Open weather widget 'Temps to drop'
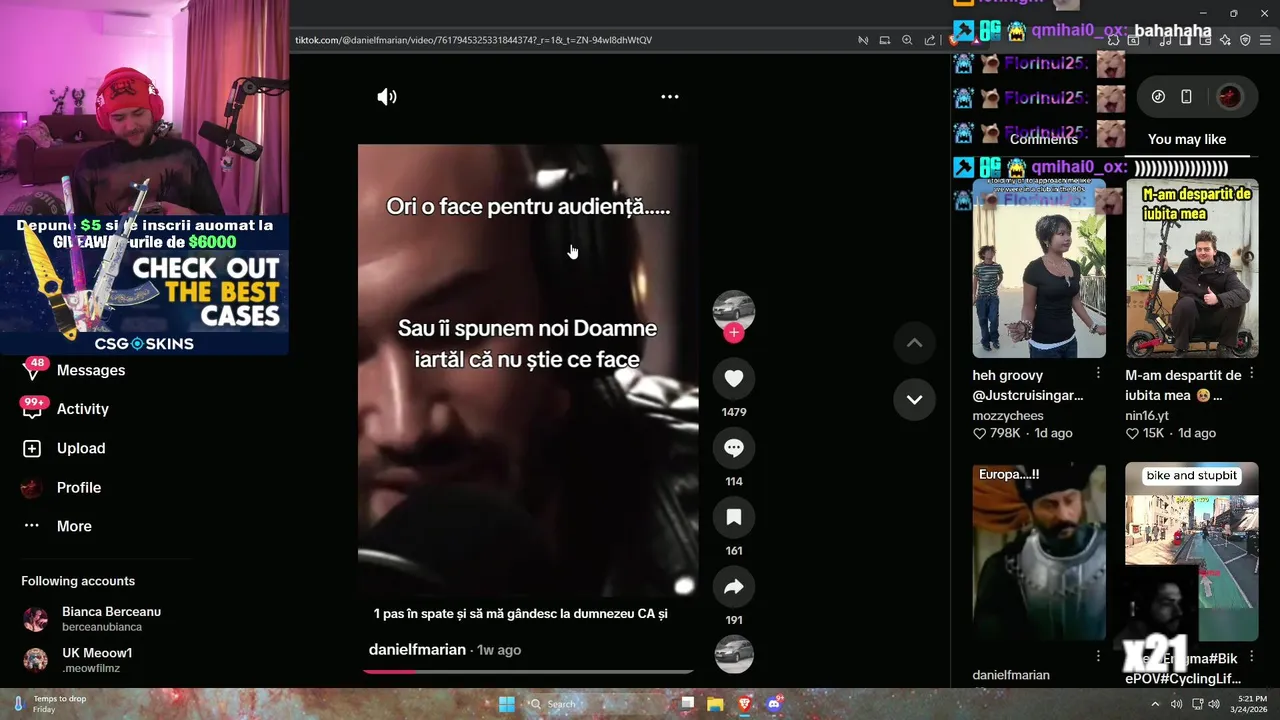 (x=48, y=704)
